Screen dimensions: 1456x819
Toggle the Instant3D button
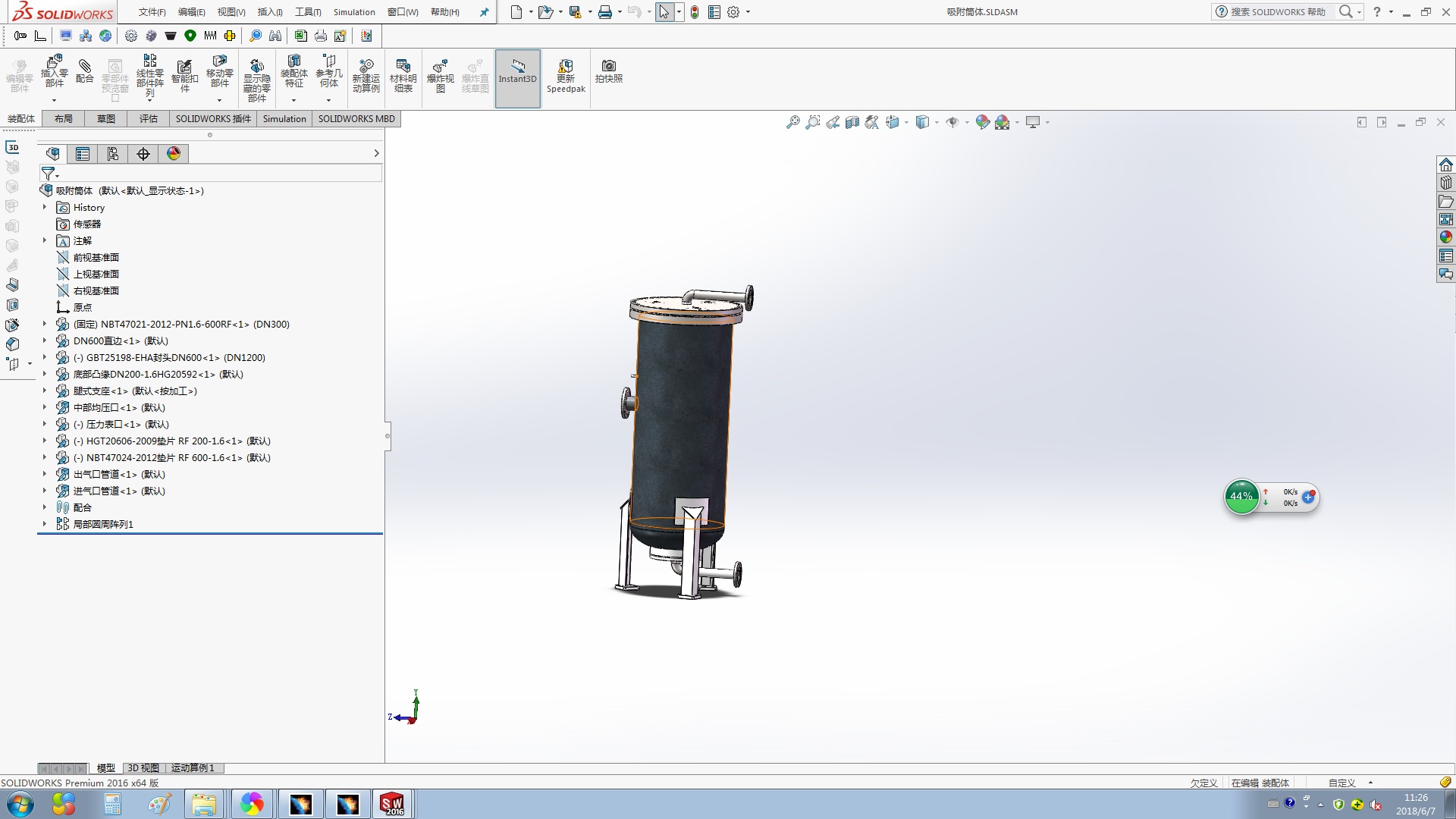click(x=518, y=79)
